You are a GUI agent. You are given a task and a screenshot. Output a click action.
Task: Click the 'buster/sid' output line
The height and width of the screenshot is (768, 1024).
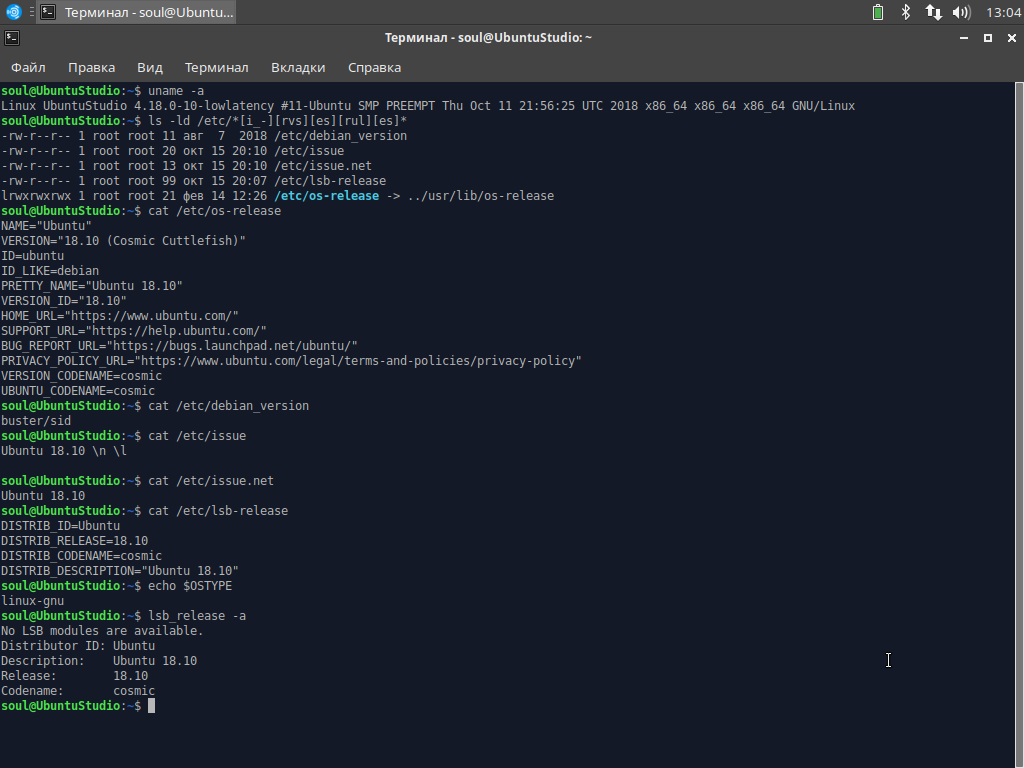[36, 421]
